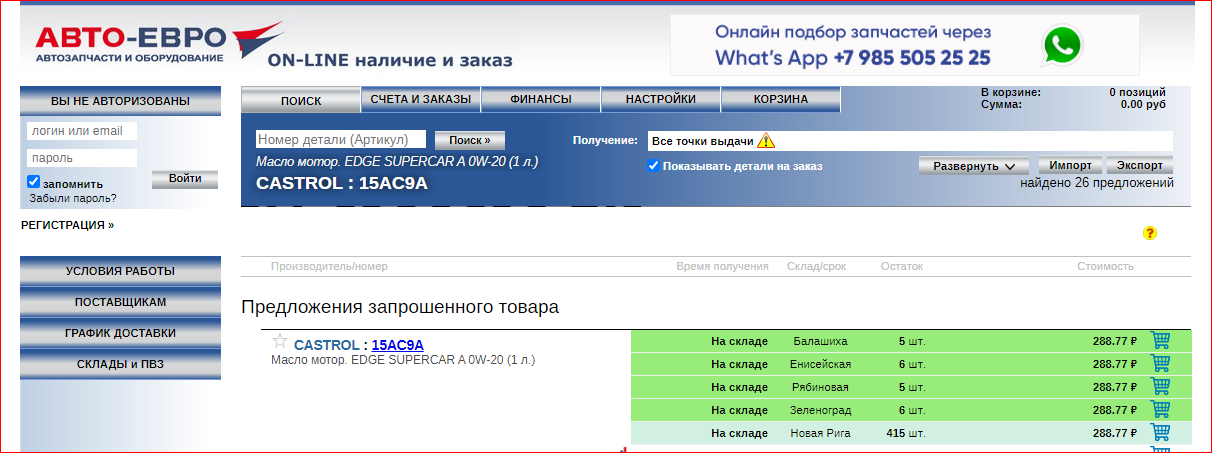Viewport: 1212px width, 453px height.
Task: Click the 'Склад/срок' column header
Action: tap(816, 267)
